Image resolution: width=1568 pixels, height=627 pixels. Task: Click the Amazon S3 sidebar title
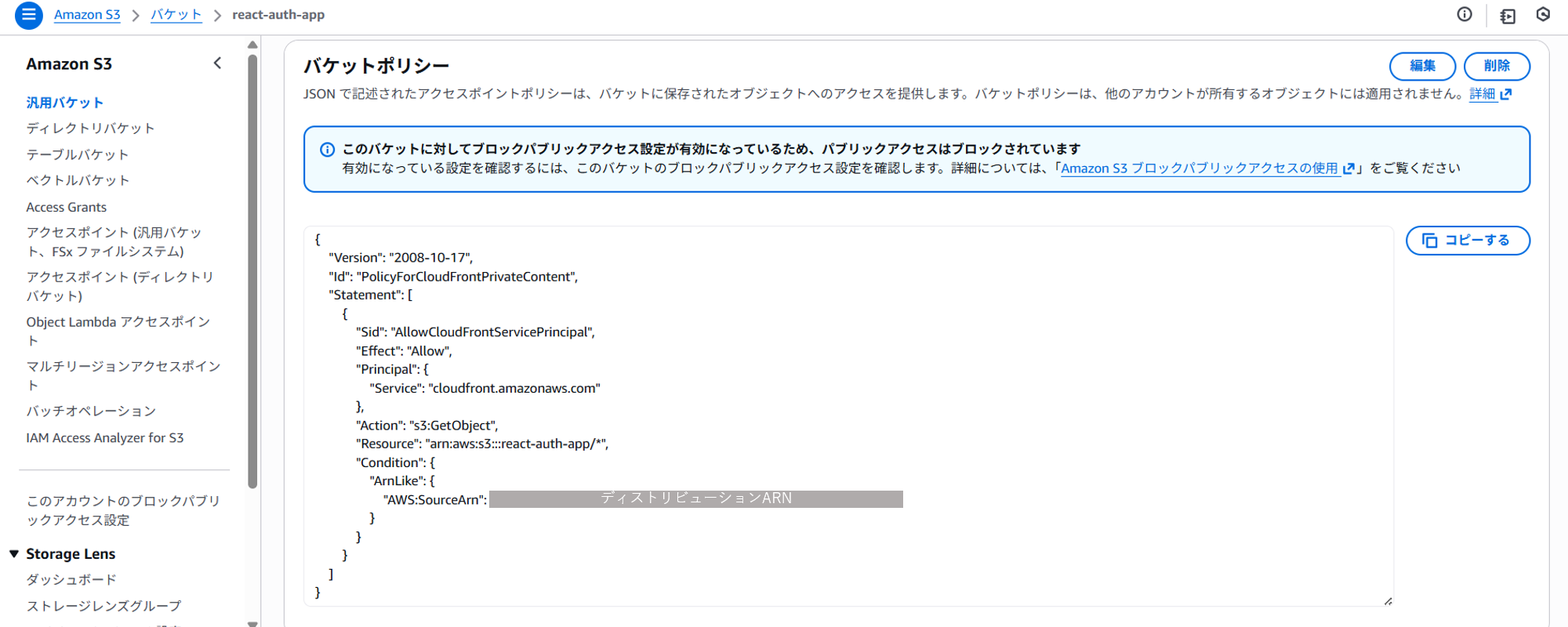(x=69, y=64)
